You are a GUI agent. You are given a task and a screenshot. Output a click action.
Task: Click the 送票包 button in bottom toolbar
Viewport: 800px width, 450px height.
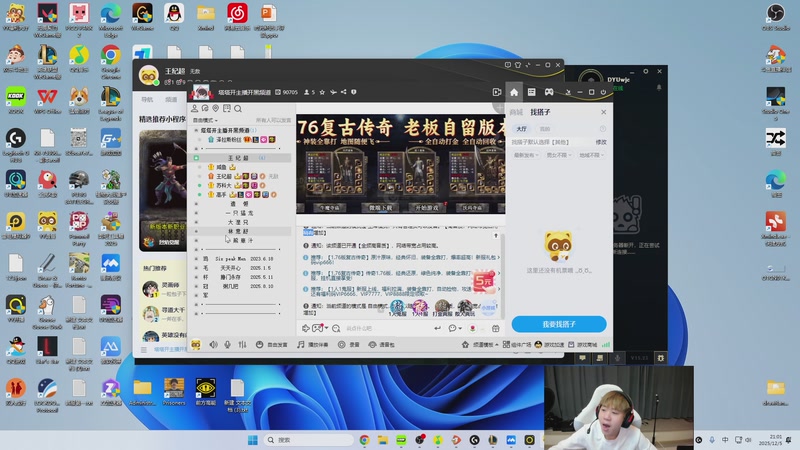click(x=382, y=345)
